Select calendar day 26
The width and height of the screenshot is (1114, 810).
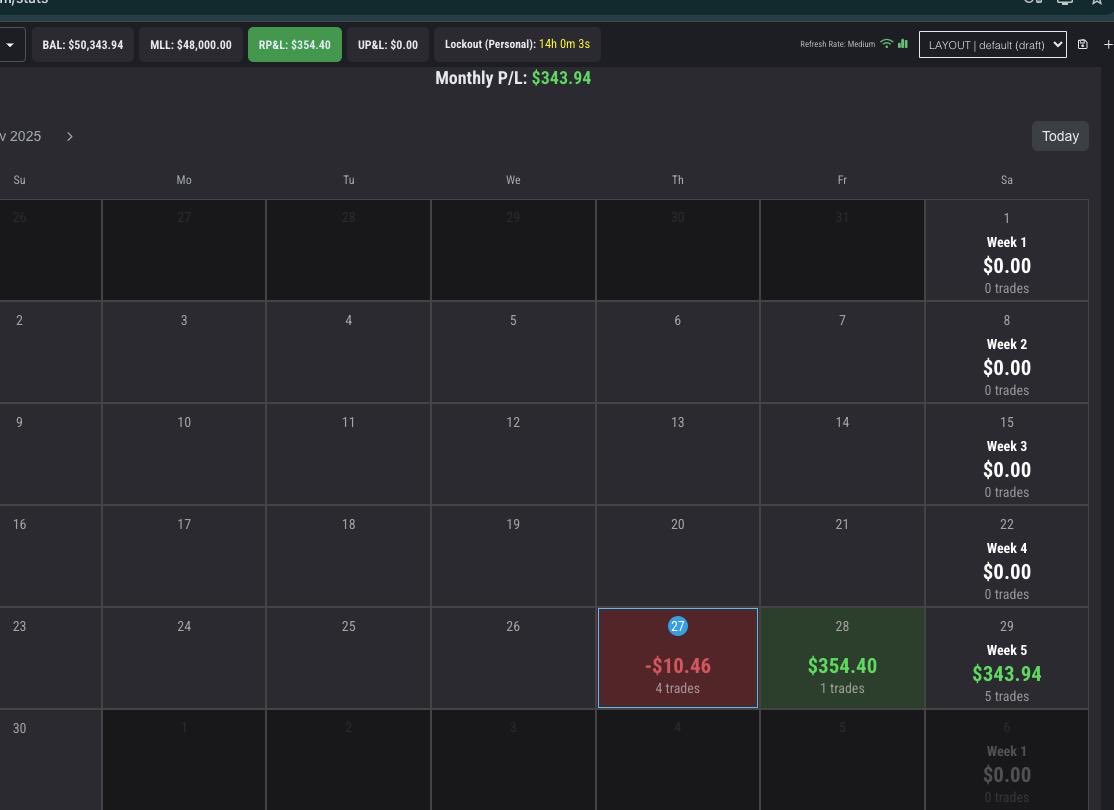[x=513, y=658]
